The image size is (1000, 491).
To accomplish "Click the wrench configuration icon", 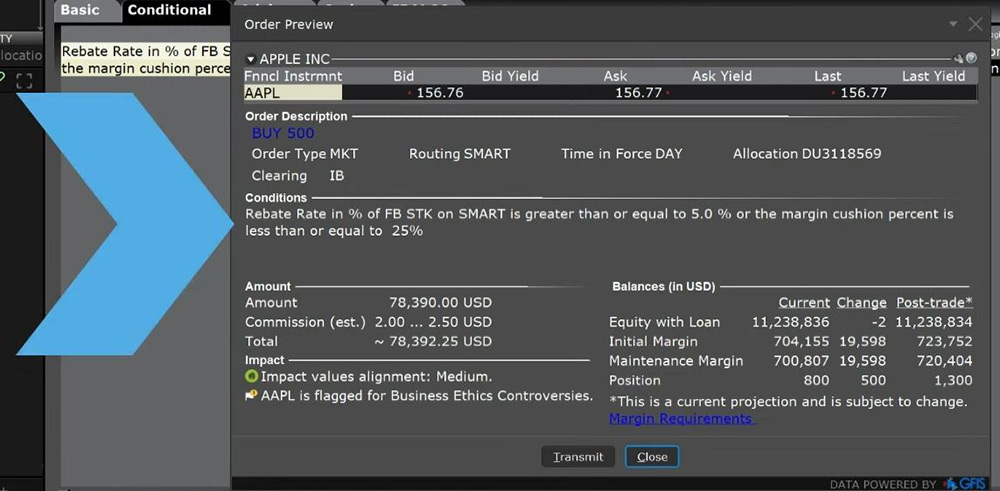I will 958,59.
